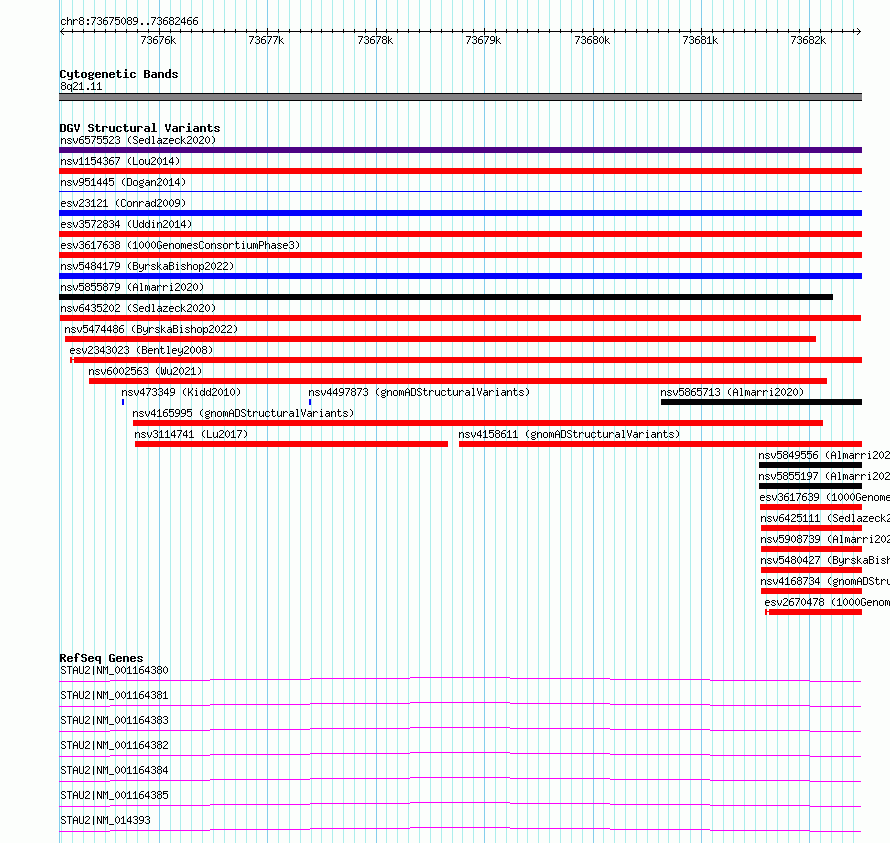Click STAU2|NM_001164385 transcript label
The image size is (890, 843).
(114, 795)
